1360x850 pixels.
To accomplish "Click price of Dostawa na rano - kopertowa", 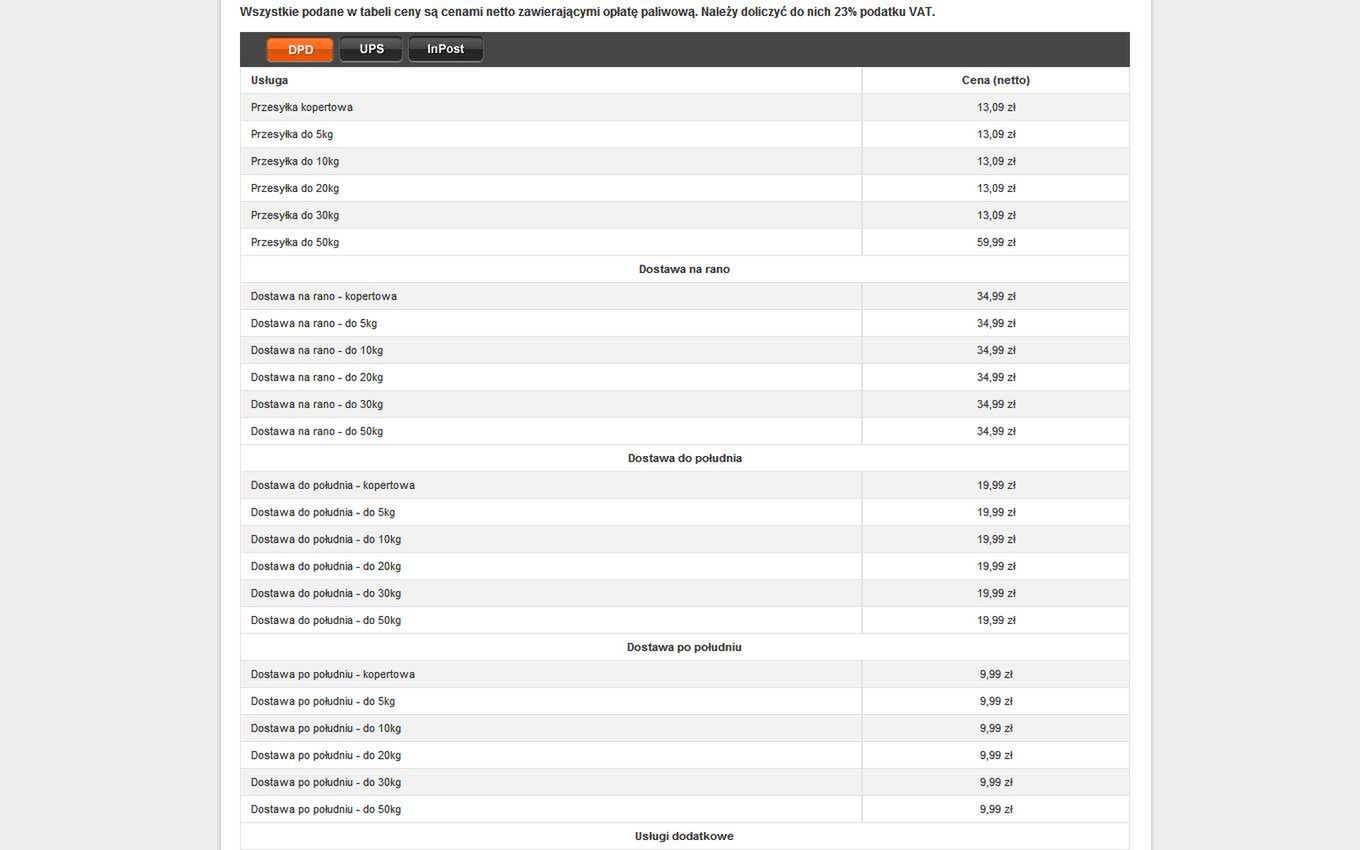I will point(996,296).
